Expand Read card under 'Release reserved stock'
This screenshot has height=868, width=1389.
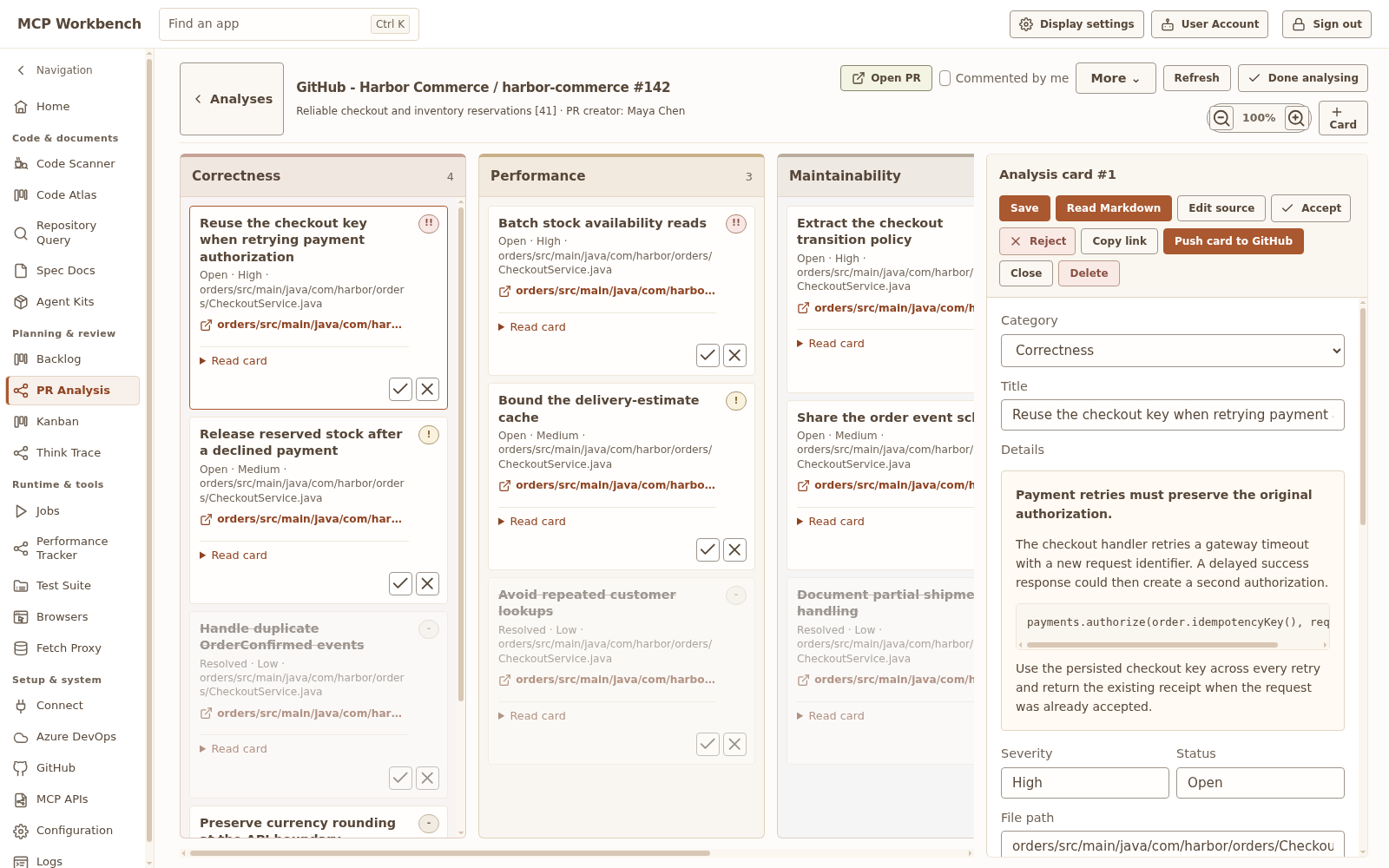[x=234, y=556]
